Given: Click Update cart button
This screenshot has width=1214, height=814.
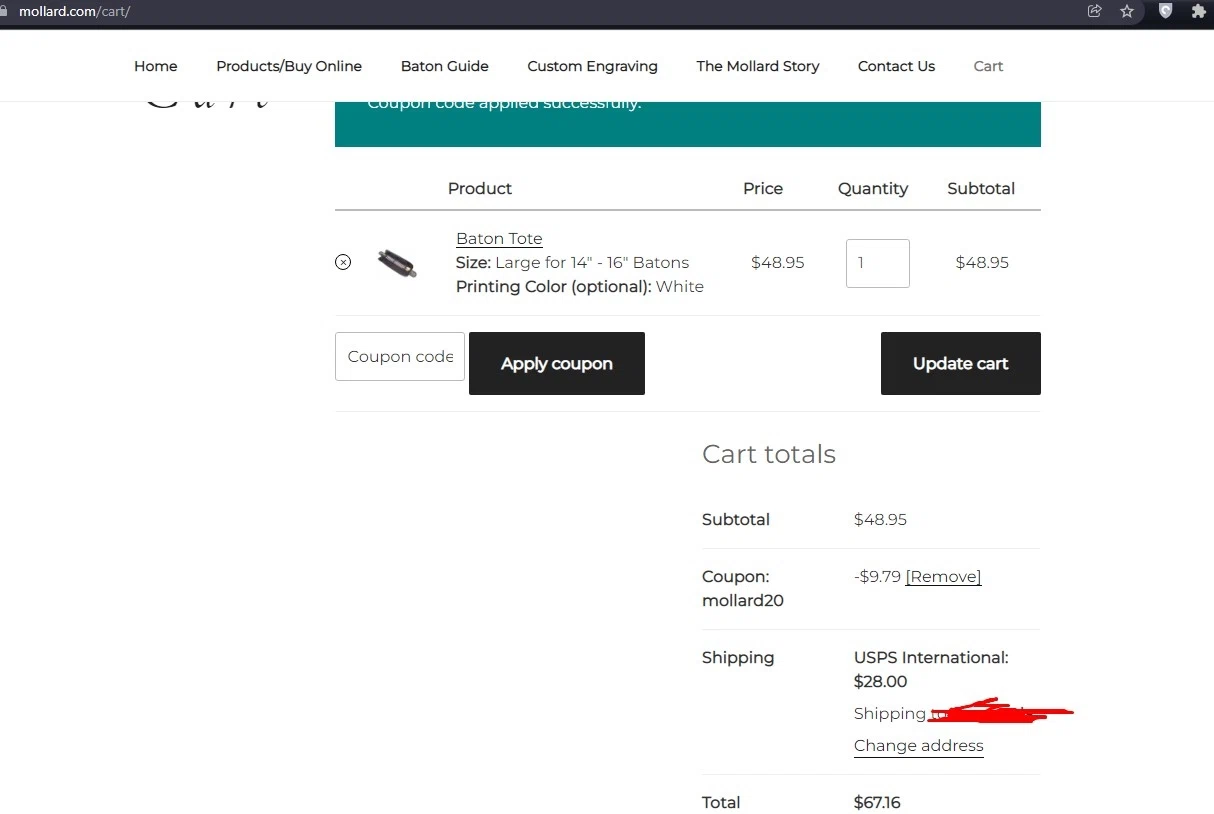Looking at the screenshot, I should (x=961, y=363).
